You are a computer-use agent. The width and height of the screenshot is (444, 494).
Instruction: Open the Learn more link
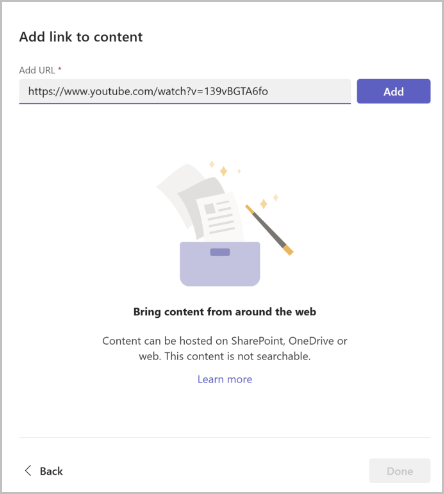click(x=225, y=379)
